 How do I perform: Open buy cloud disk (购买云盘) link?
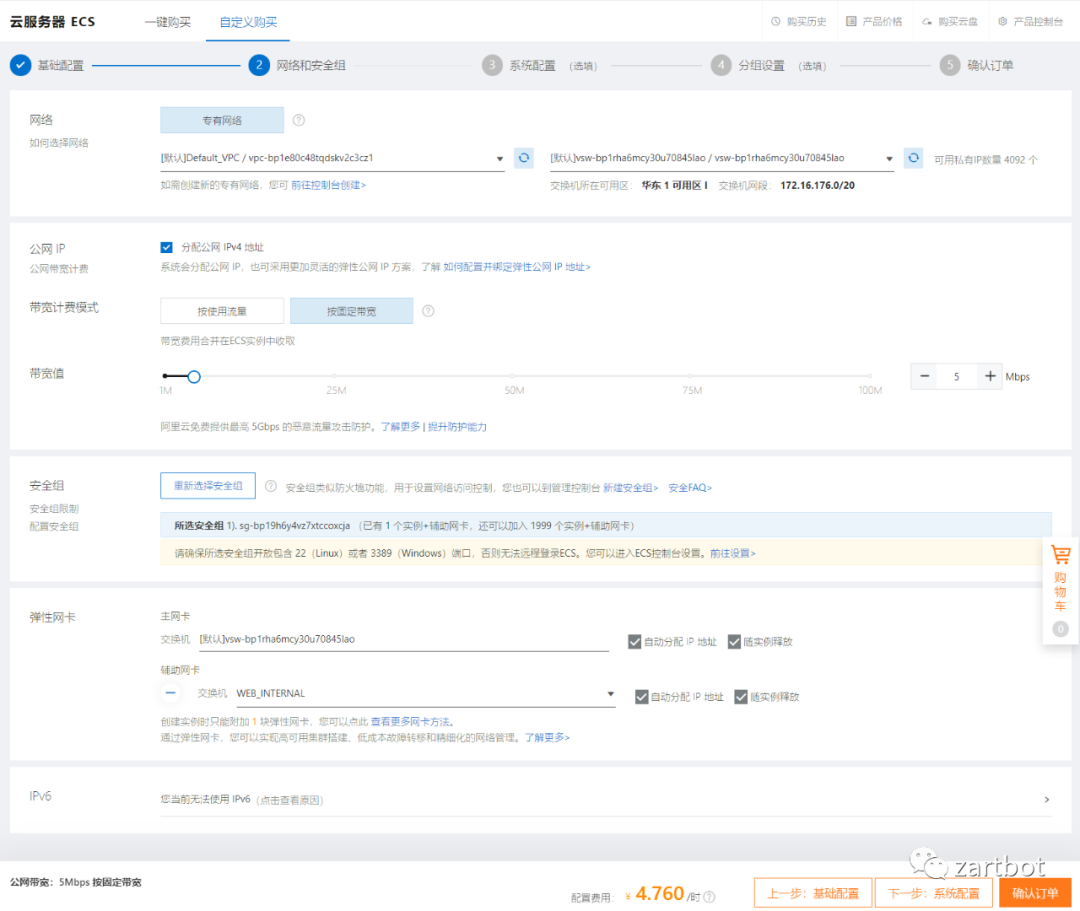click(x=950, y=21)
